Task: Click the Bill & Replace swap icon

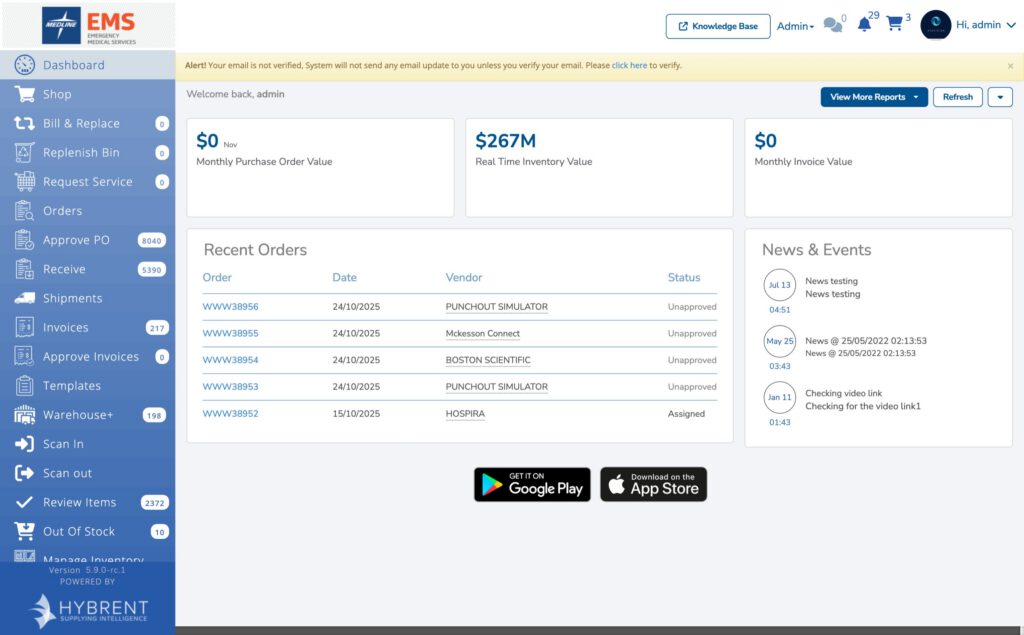Action: coord(24,123)
